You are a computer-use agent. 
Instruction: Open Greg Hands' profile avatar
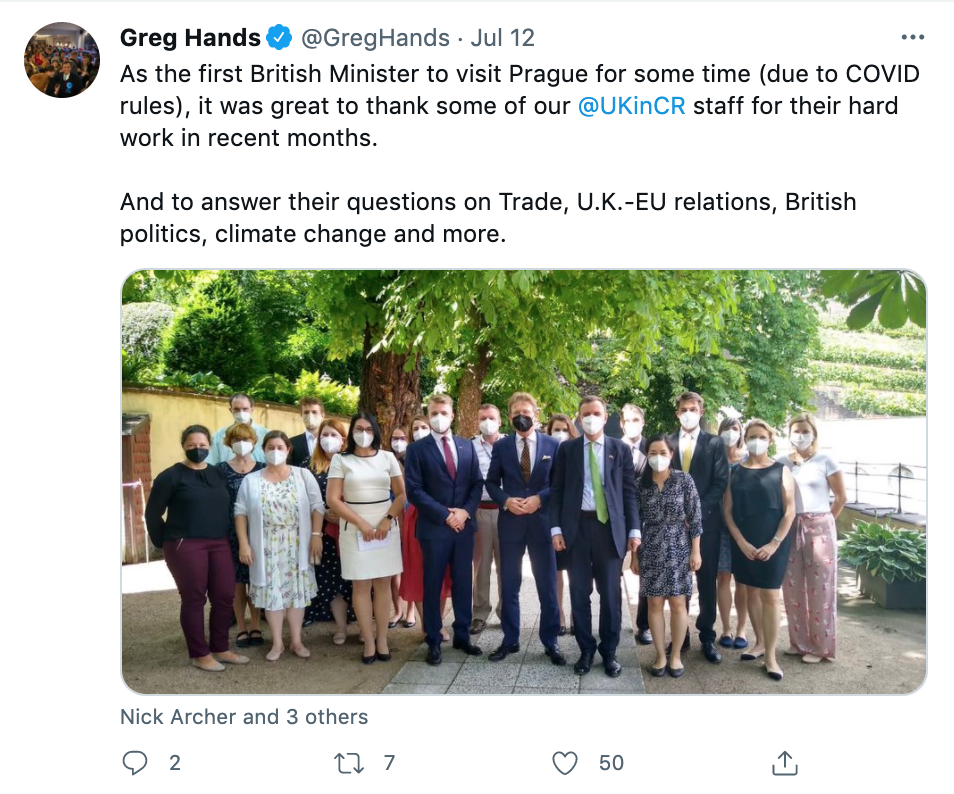pyautogui.click(x=62, y=60)
